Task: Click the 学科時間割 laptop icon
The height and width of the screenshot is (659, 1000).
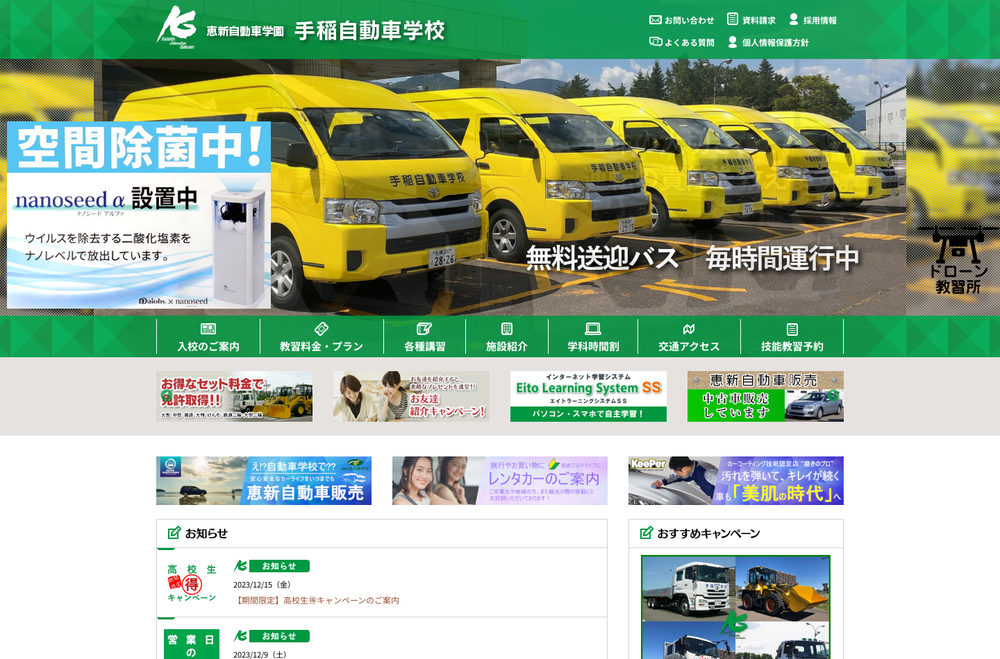Action: (593, 329)
